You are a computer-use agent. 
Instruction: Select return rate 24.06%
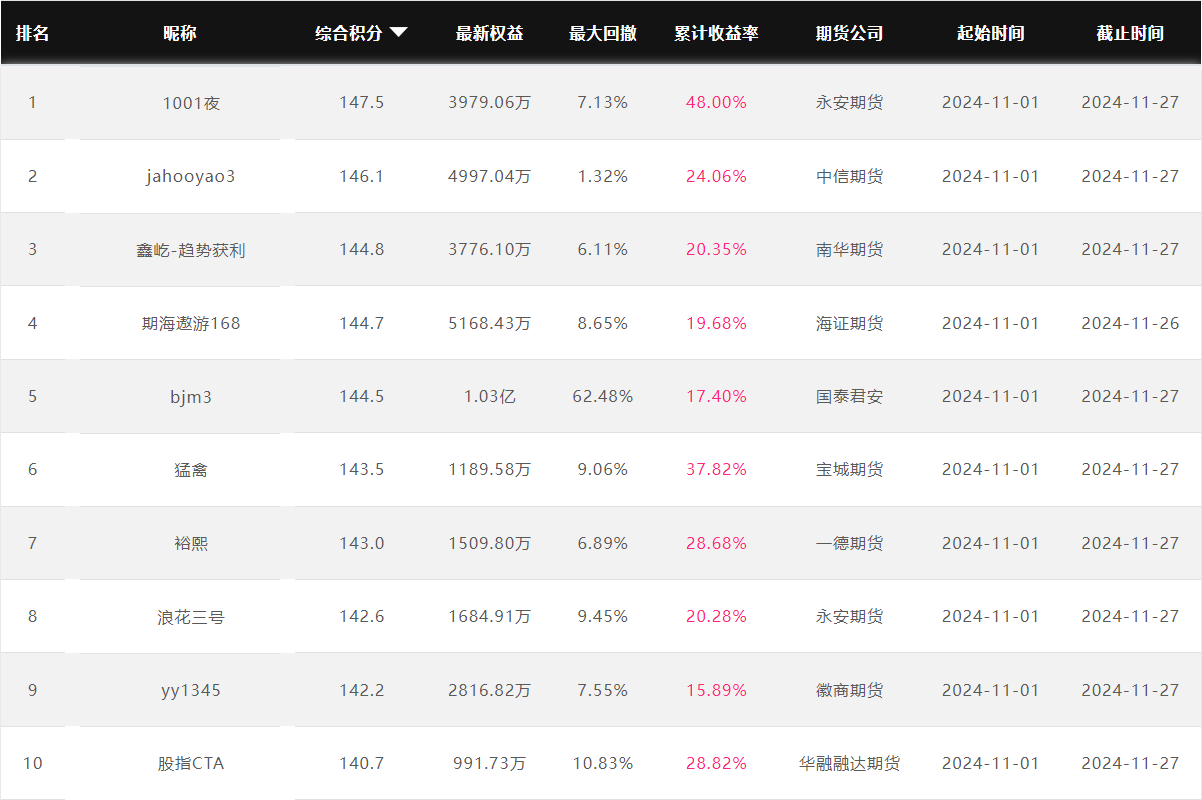tap(716, 176)
